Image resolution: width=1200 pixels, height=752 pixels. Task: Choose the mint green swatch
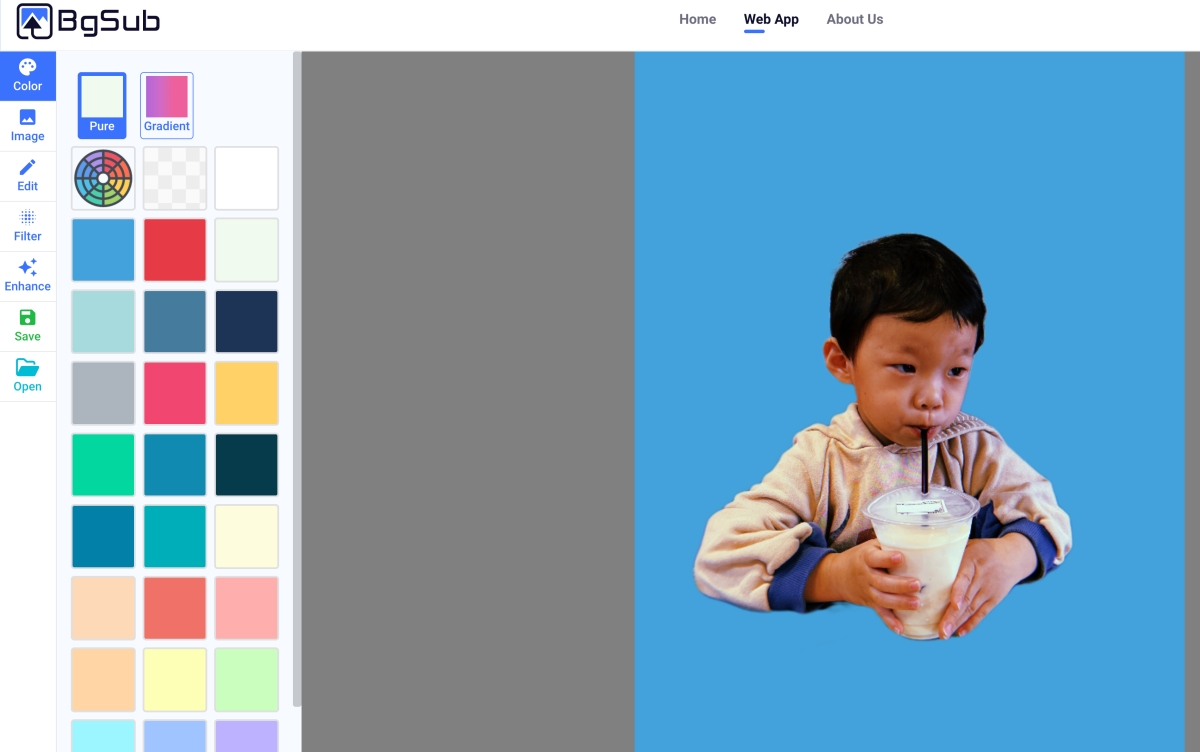point(103,465)
